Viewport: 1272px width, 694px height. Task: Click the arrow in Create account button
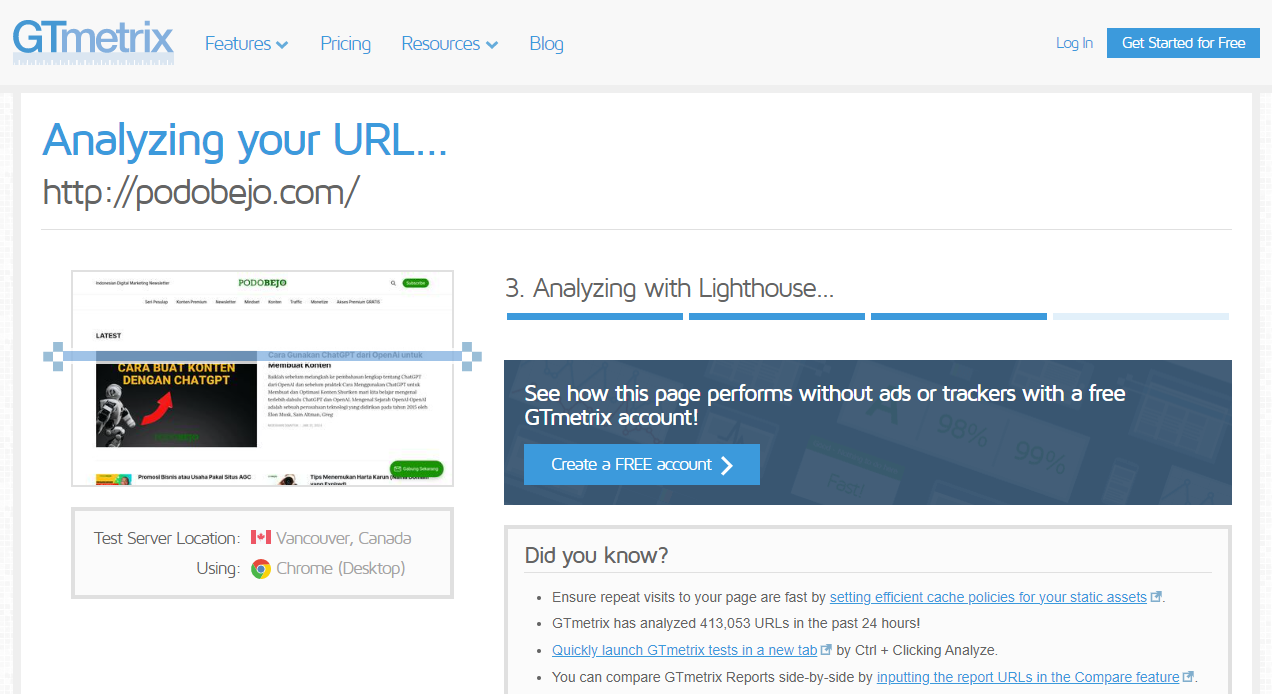[x=727, y=465]
